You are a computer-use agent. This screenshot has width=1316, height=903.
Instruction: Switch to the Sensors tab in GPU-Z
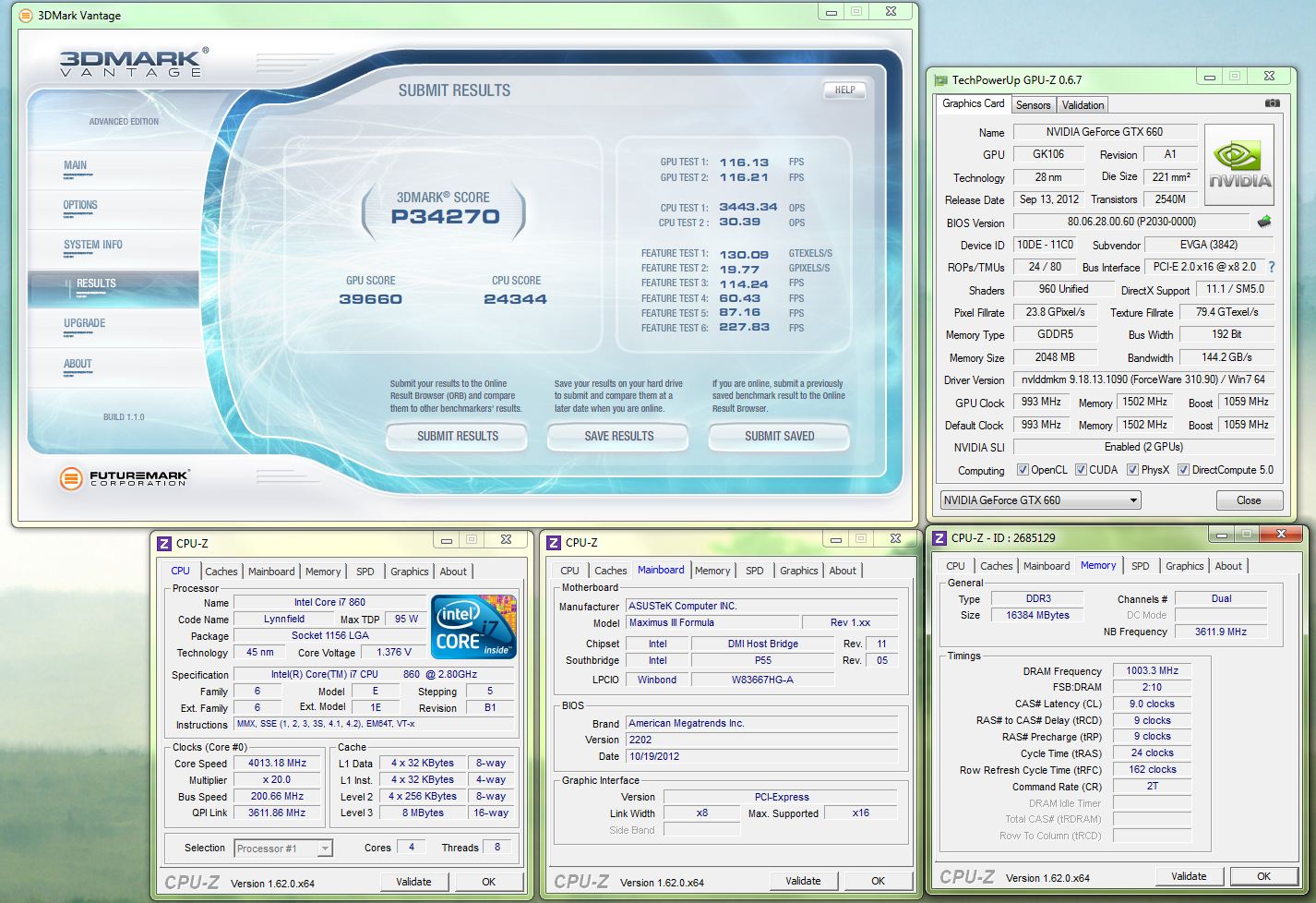click(1033, 105)
